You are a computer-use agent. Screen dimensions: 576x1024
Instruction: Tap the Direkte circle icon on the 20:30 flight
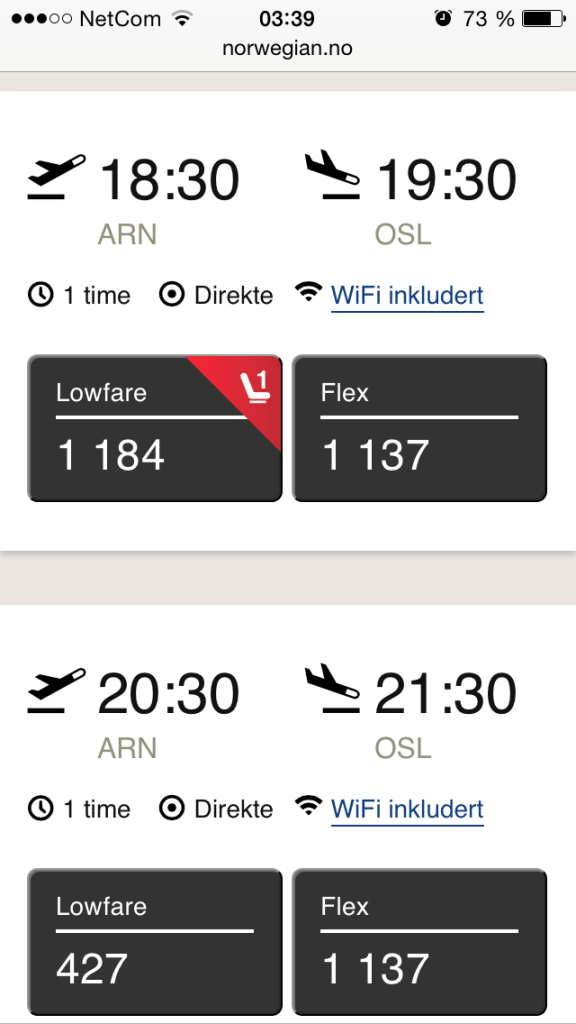tap(172, 808)
